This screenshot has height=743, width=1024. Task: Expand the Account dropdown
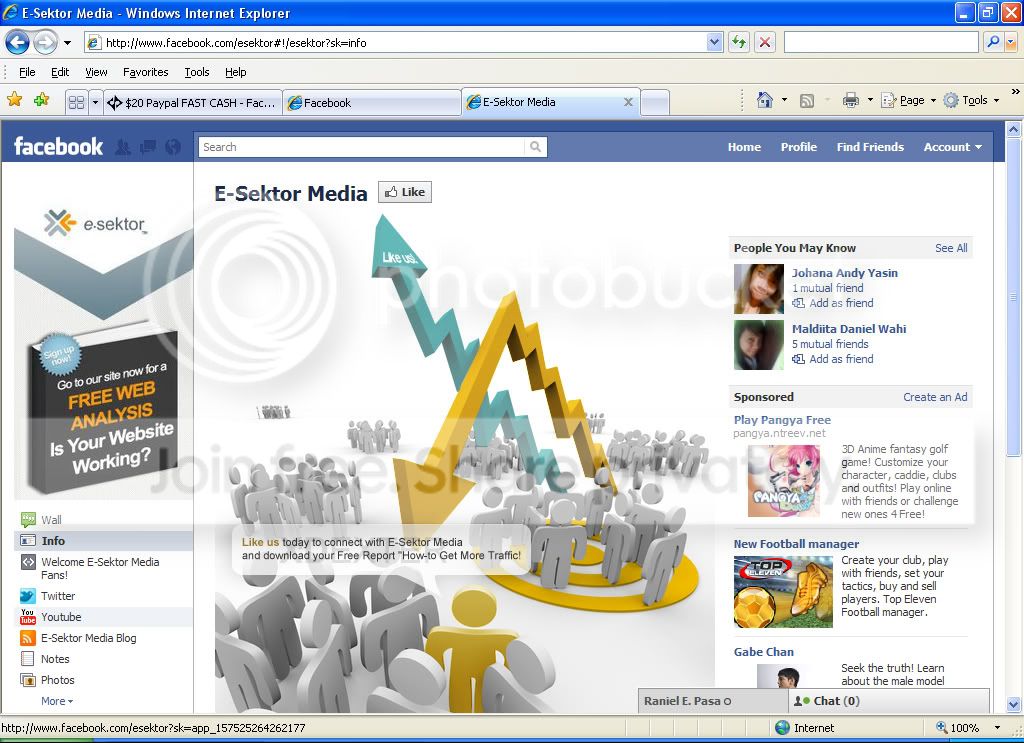click(953, 147)
